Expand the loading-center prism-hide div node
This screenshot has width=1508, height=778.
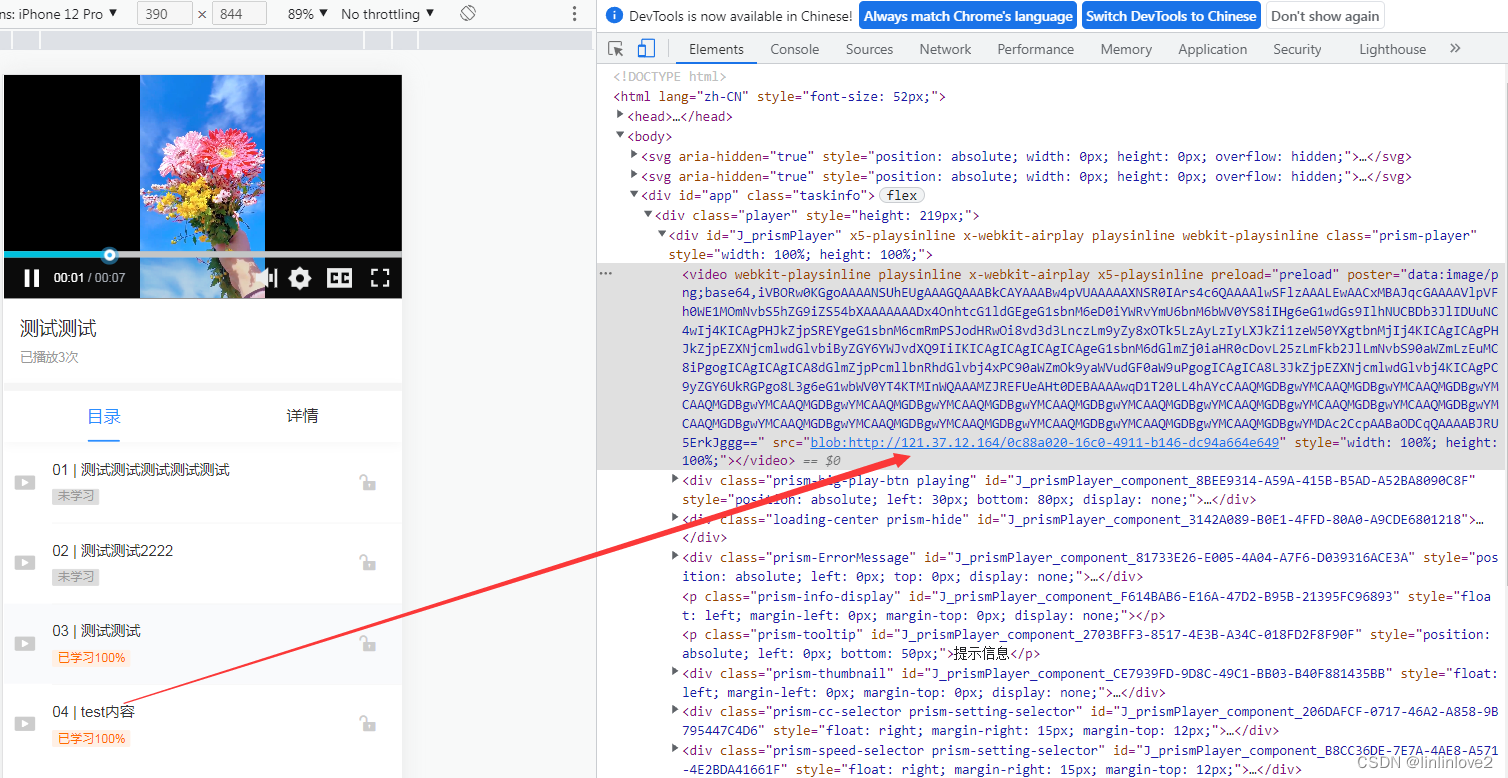tap(675, 519)
